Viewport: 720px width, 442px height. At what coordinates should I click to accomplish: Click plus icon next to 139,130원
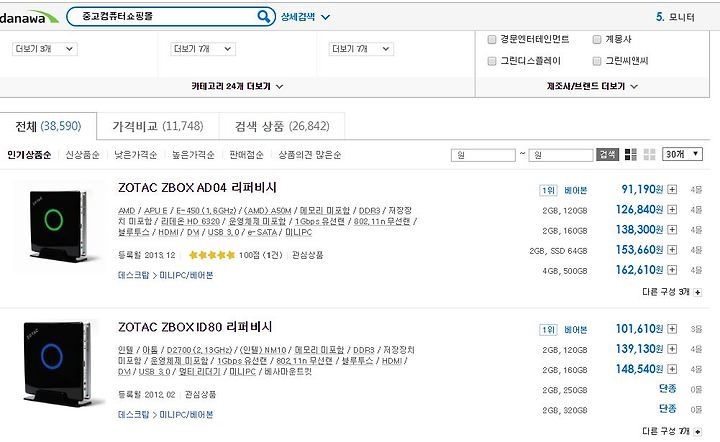[672, 349]
